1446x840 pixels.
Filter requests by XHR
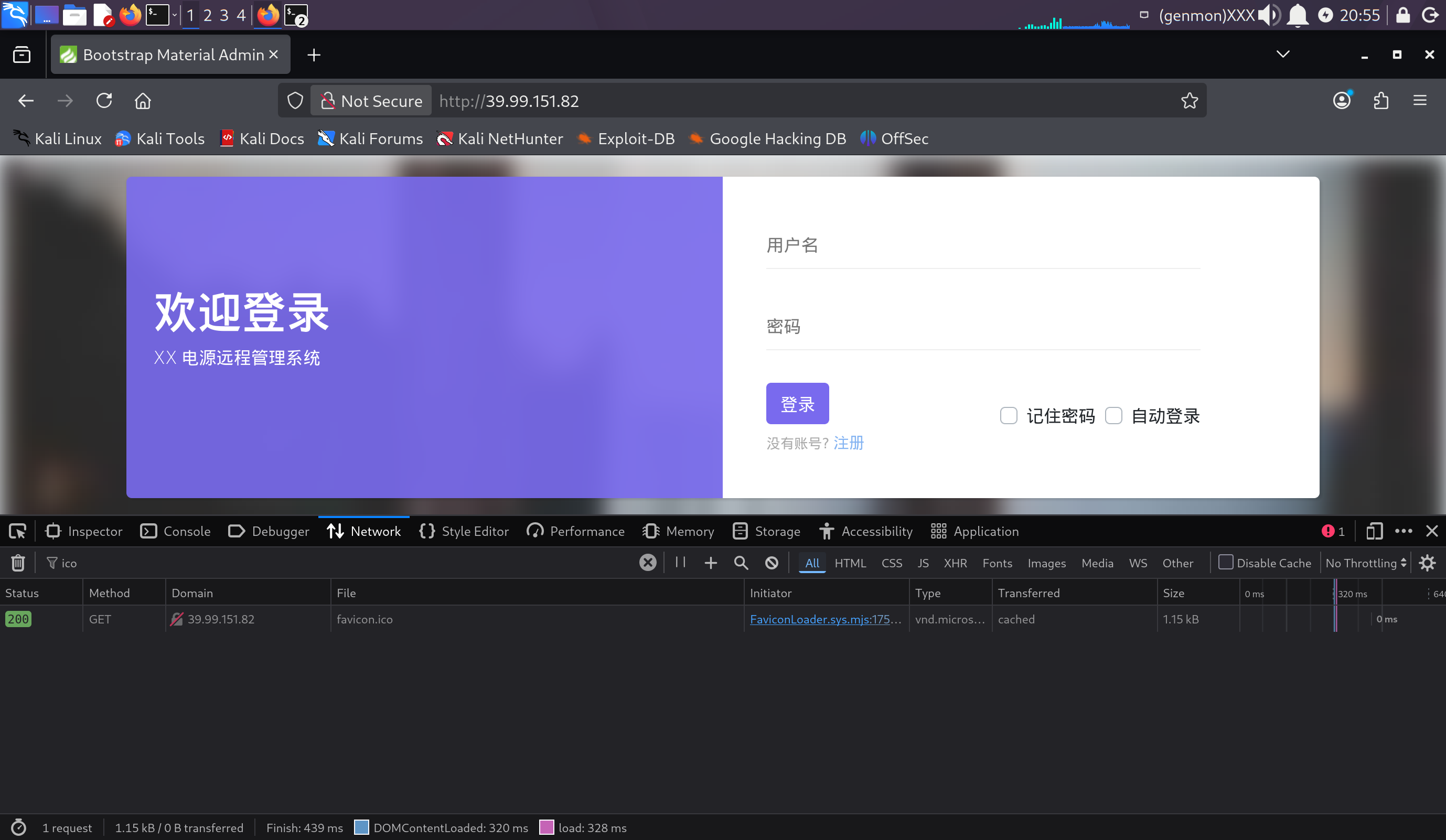(956, 563)
